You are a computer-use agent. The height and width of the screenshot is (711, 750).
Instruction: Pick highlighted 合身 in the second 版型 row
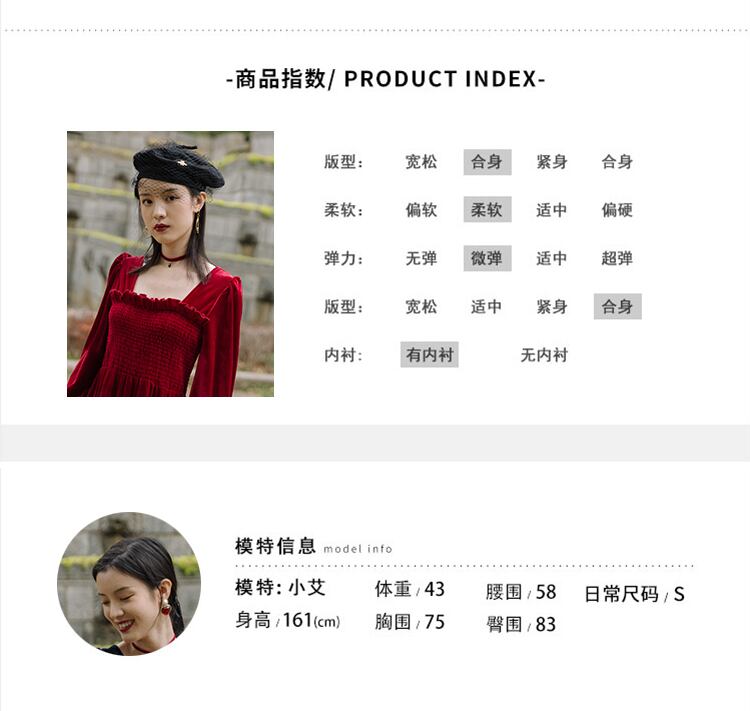(618, 306)
